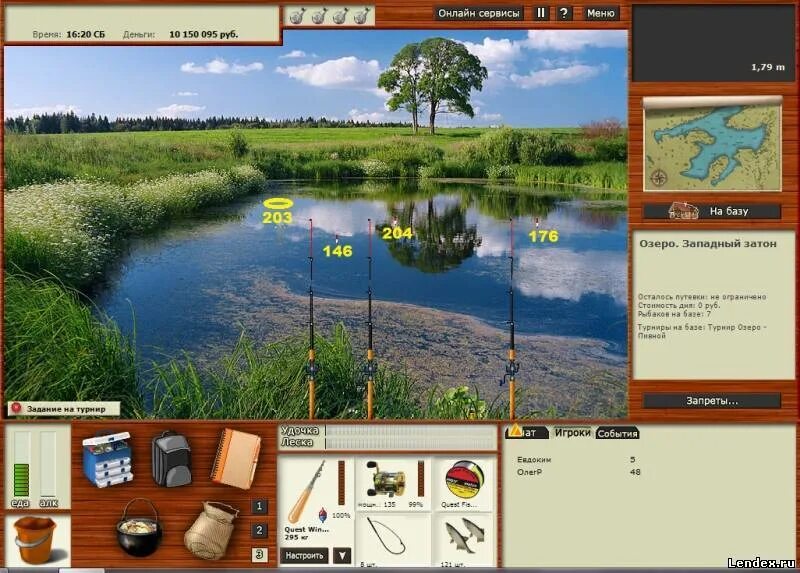800x573 pixels.
Task: Click the Леска tension bar
Action: pyautogui.click(x=410, y=442)
